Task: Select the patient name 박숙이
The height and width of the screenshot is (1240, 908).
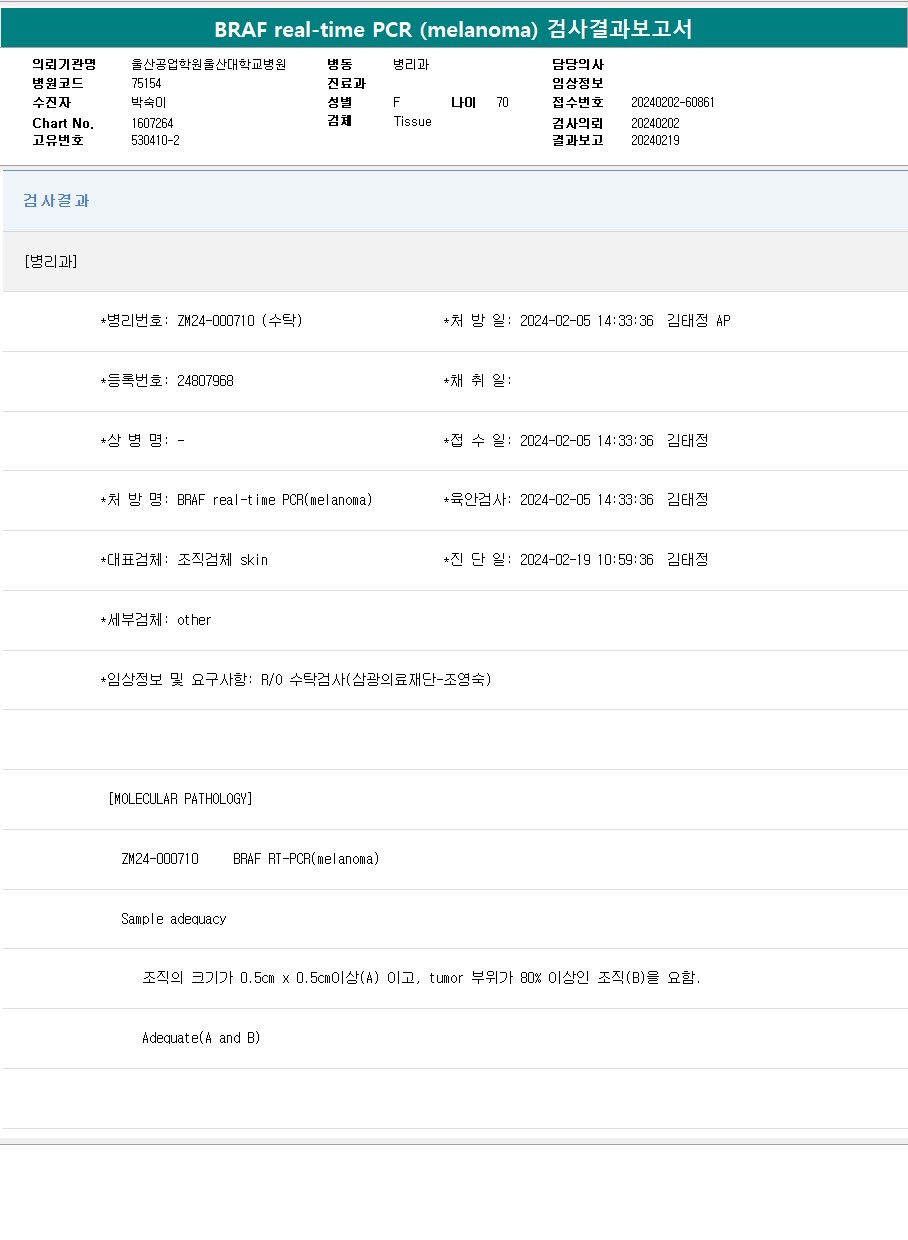Action: (150, 103)
